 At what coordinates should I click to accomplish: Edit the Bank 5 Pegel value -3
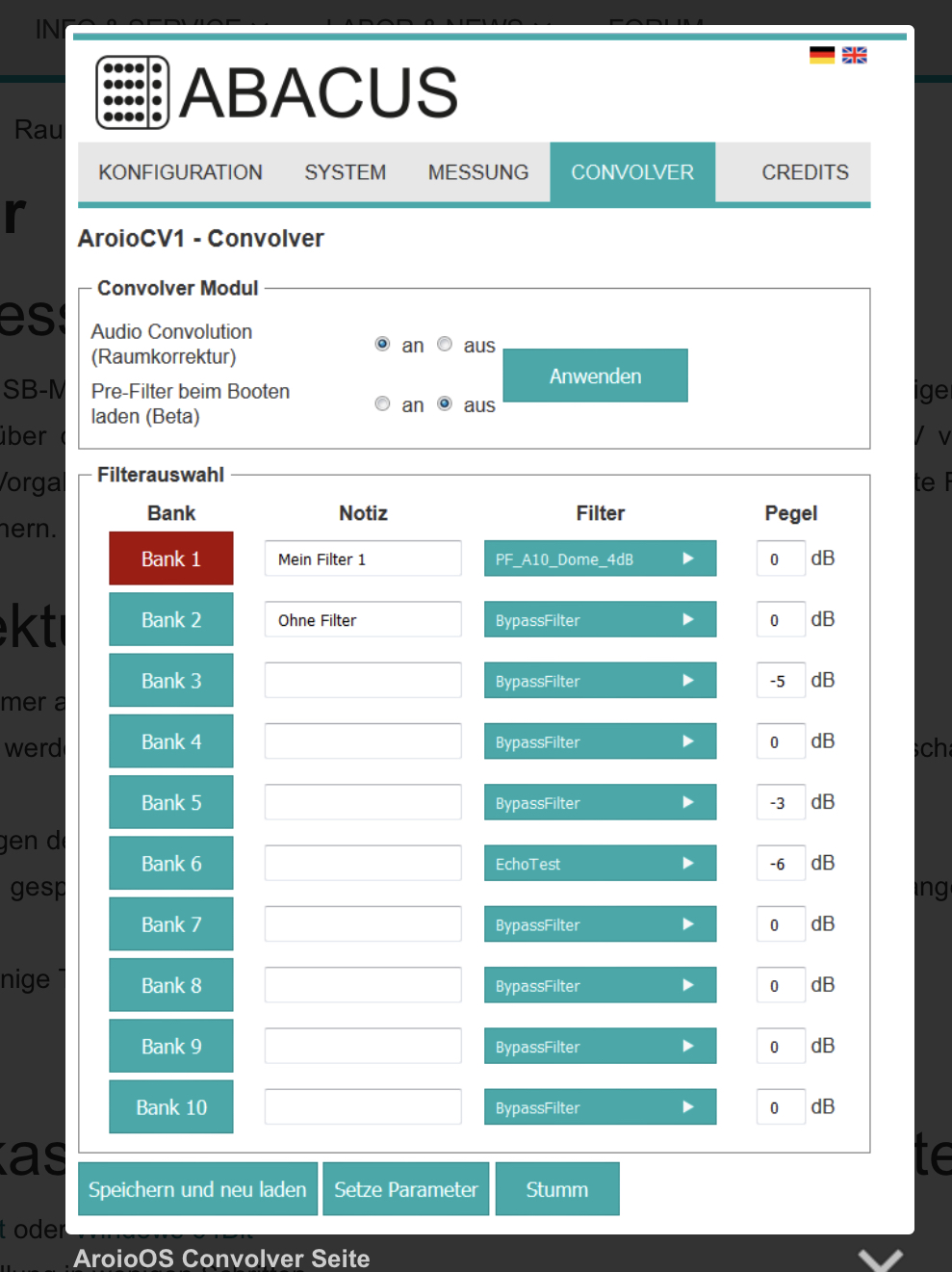[781, 802]
